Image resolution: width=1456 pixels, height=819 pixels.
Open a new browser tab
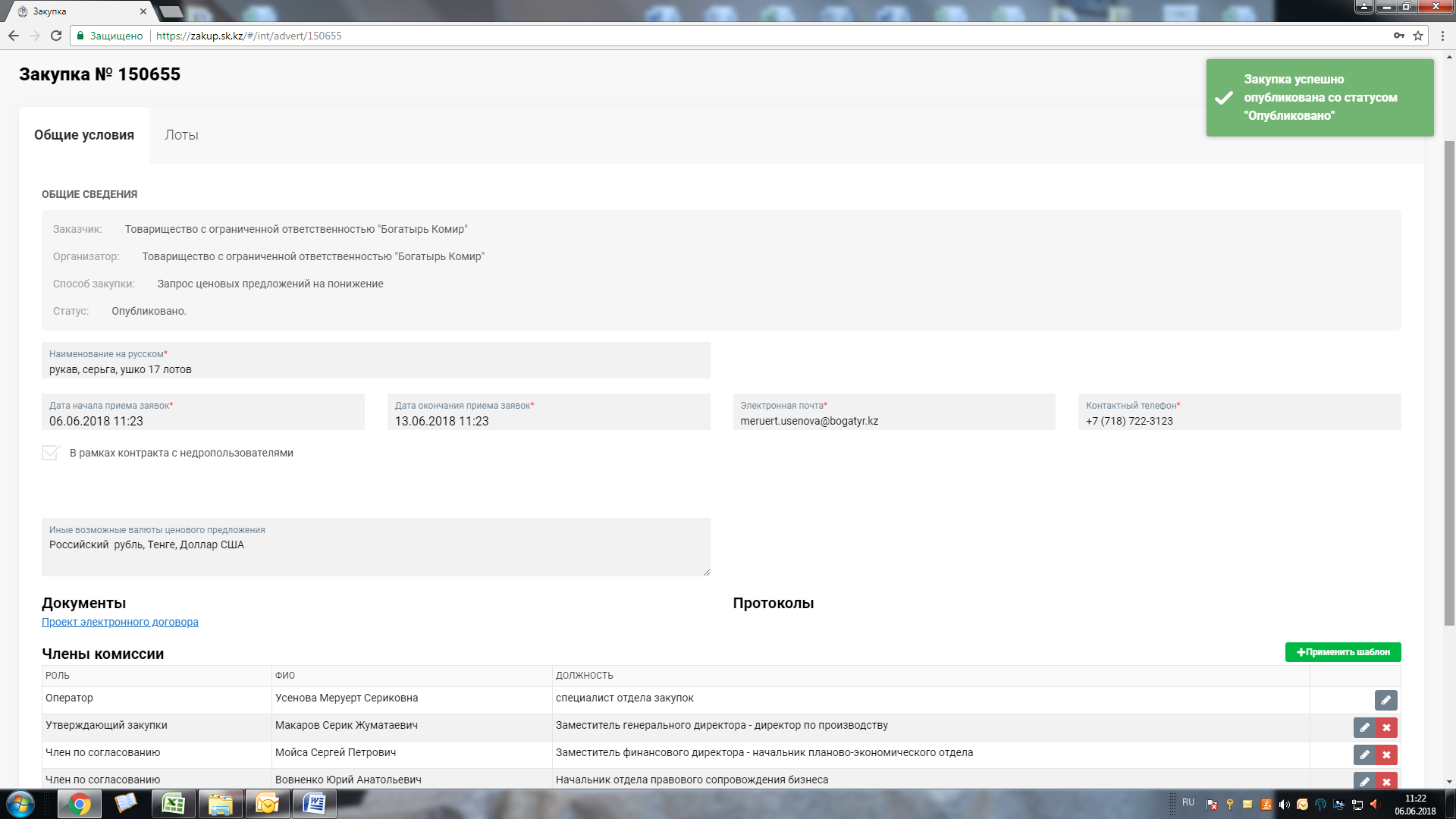pyautogui.click(x=171, y=11)
